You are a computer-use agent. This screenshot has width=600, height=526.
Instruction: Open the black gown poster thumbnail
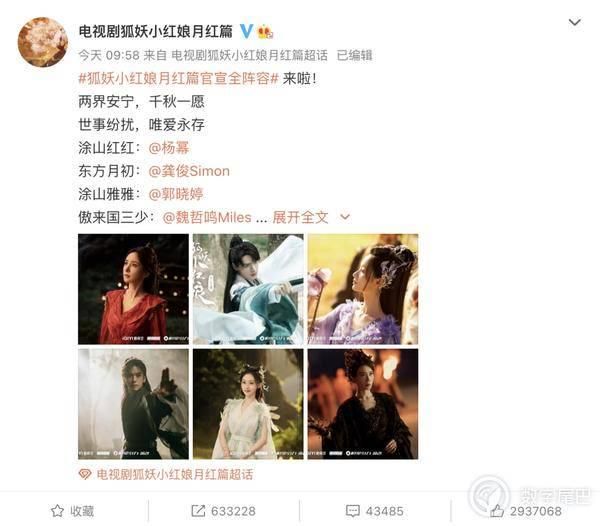coord(363,404)
